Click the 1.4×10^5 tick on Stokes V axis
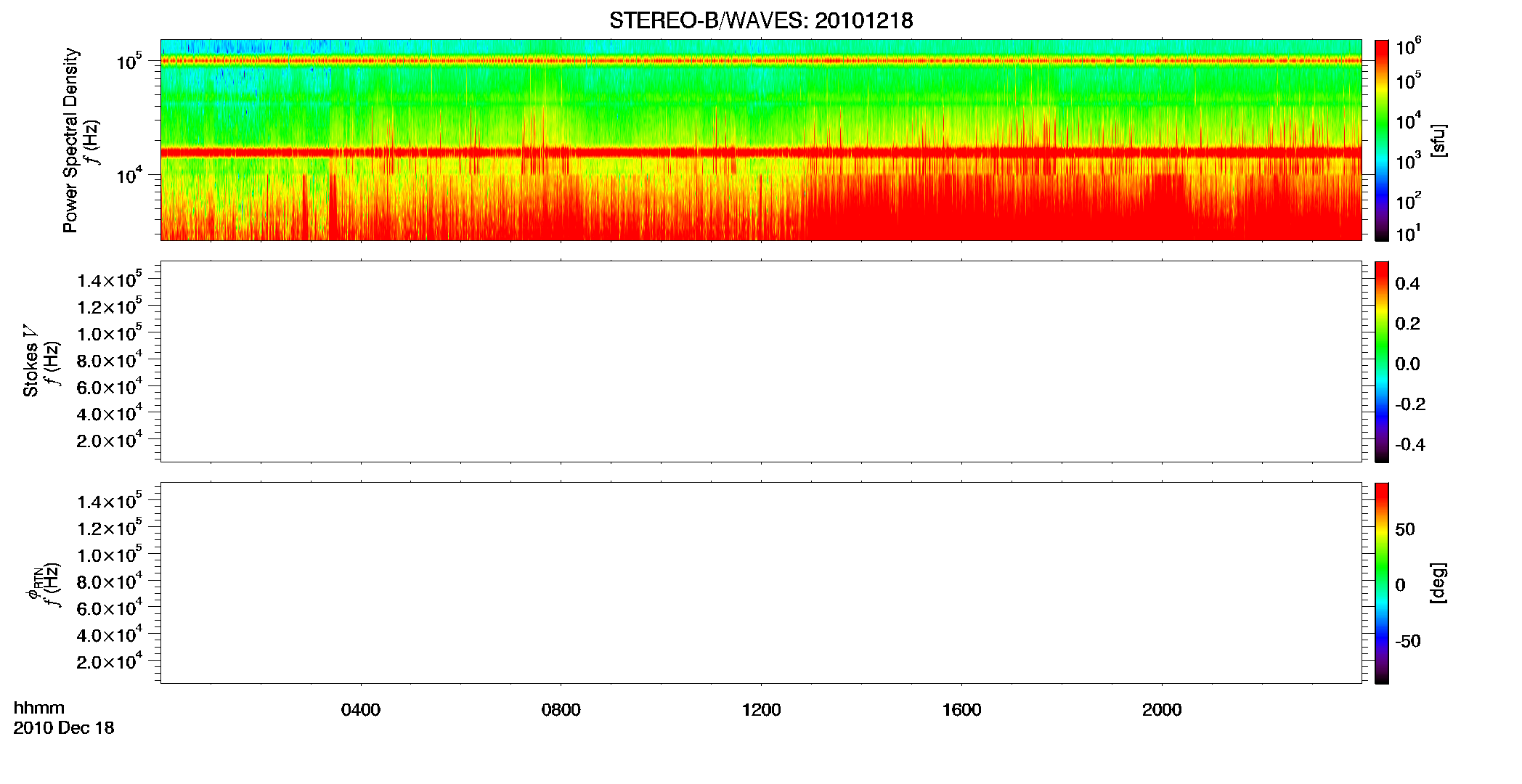The height and width of the screenshot is (784, 1522). coord(110,280)
